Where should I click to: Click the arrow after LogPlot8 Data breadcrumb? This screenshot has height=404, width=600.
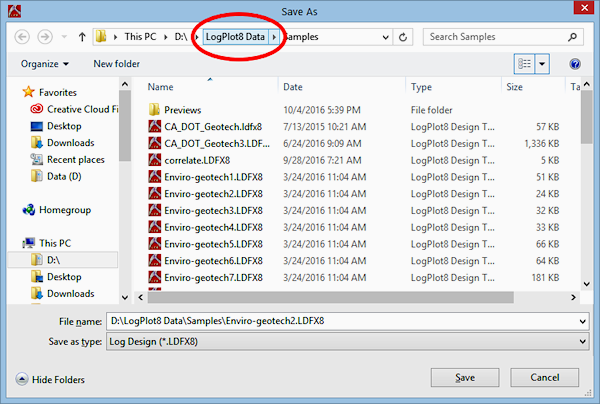coord(274,37)
